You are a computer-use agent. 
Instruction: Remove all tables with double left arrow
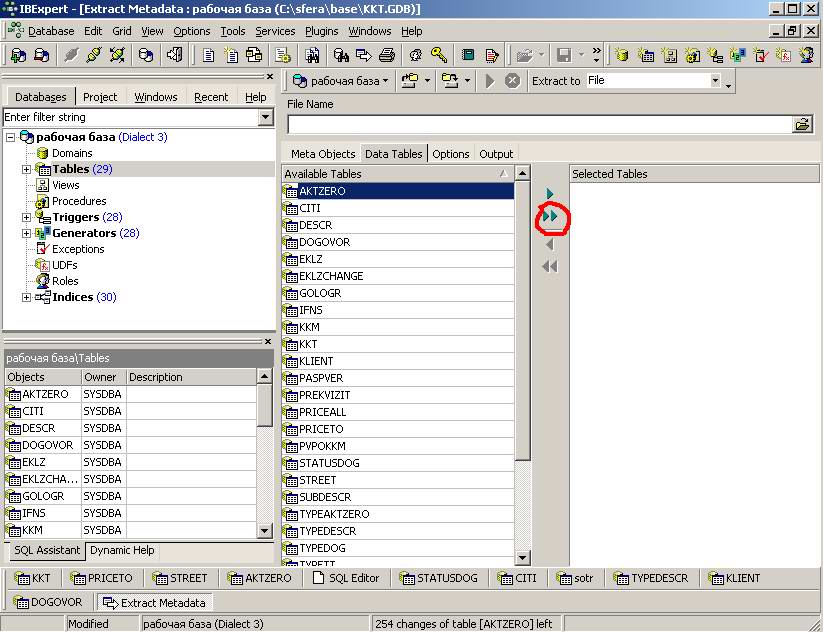(550, 267)
